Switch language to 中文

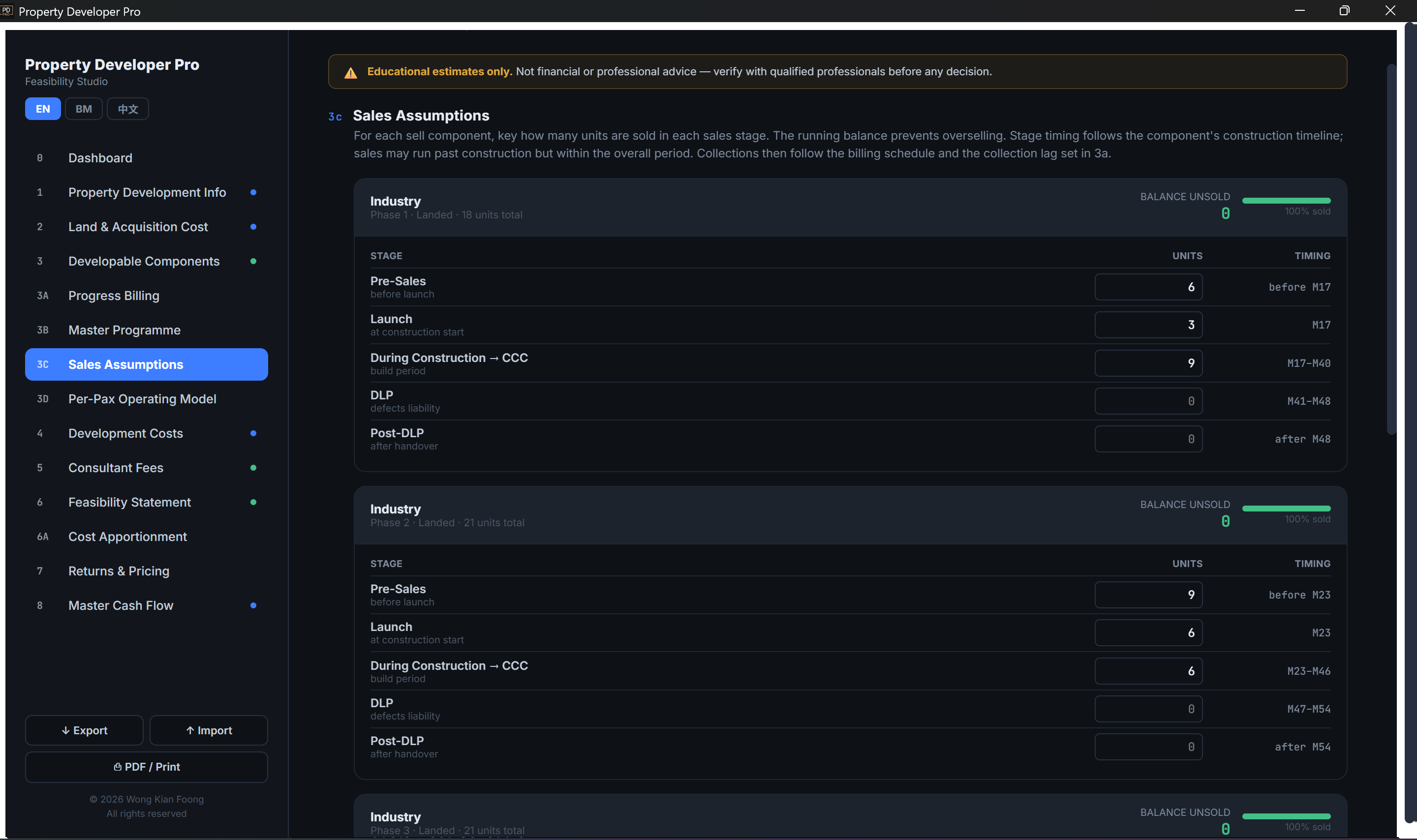128,109
